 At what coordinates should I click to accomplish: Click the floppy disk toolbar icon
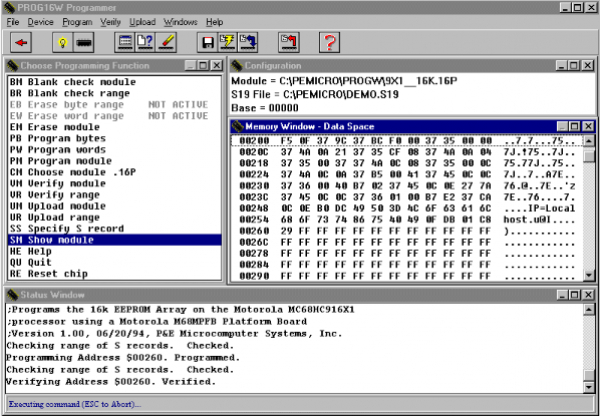point(206,43)
